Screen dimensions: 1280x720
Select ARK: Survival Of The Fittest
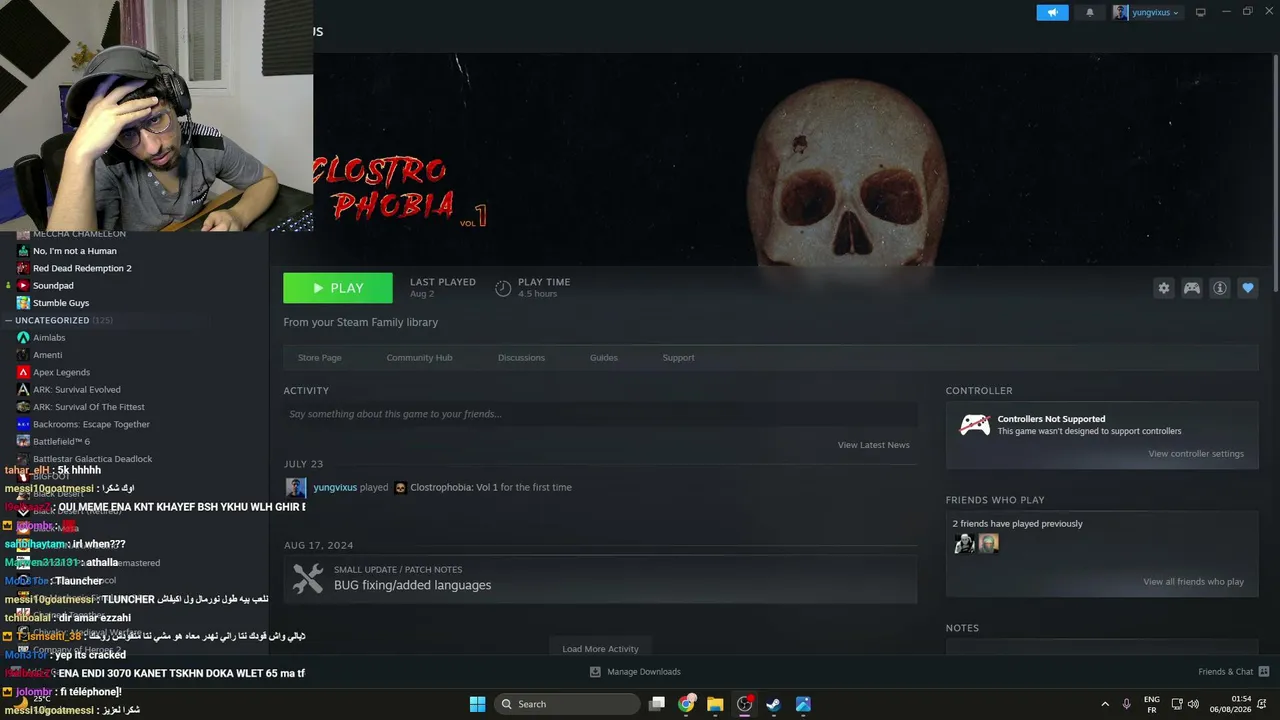click(x=89, y=407)
